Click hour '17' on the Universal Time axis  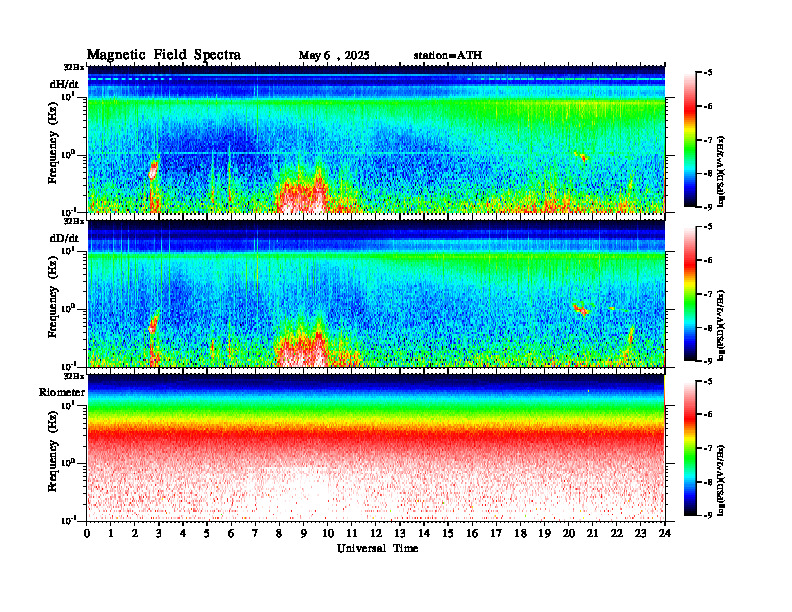click(496, 534)
